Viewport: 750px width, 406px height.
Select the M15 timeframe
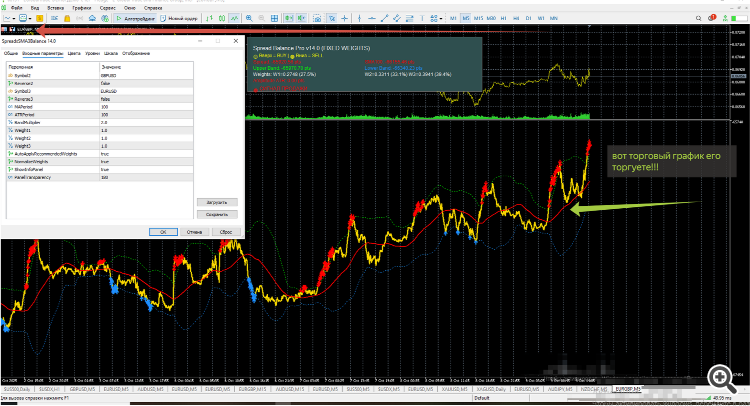click(x=478, y=18)
